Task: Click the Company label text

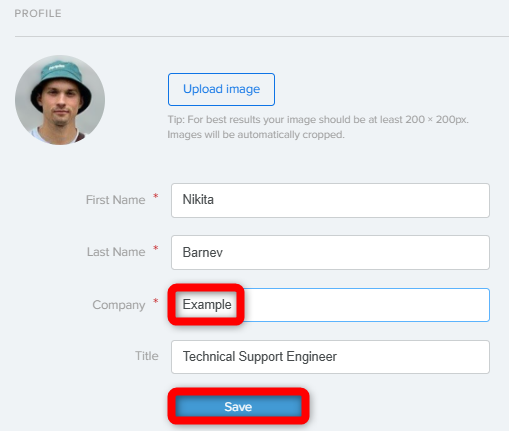Action: click(119, 305)
